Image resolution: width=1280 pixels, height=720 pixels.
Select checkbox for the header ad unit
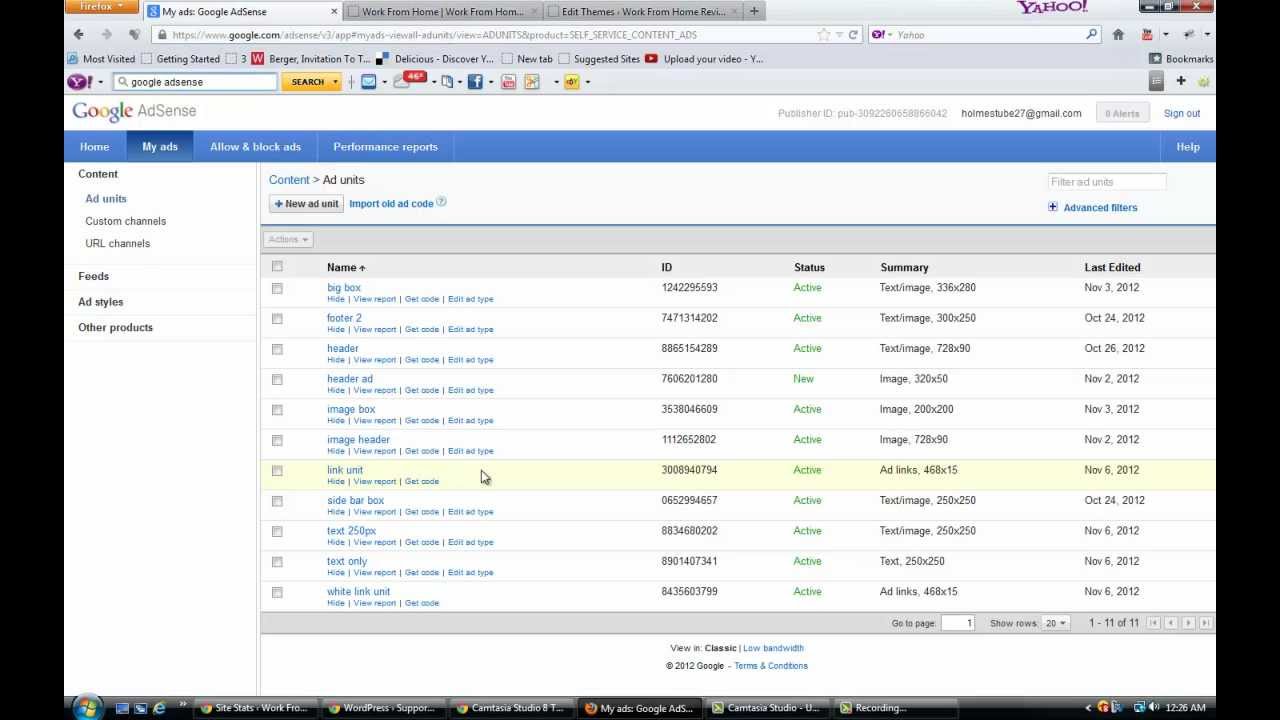(277, 349)
